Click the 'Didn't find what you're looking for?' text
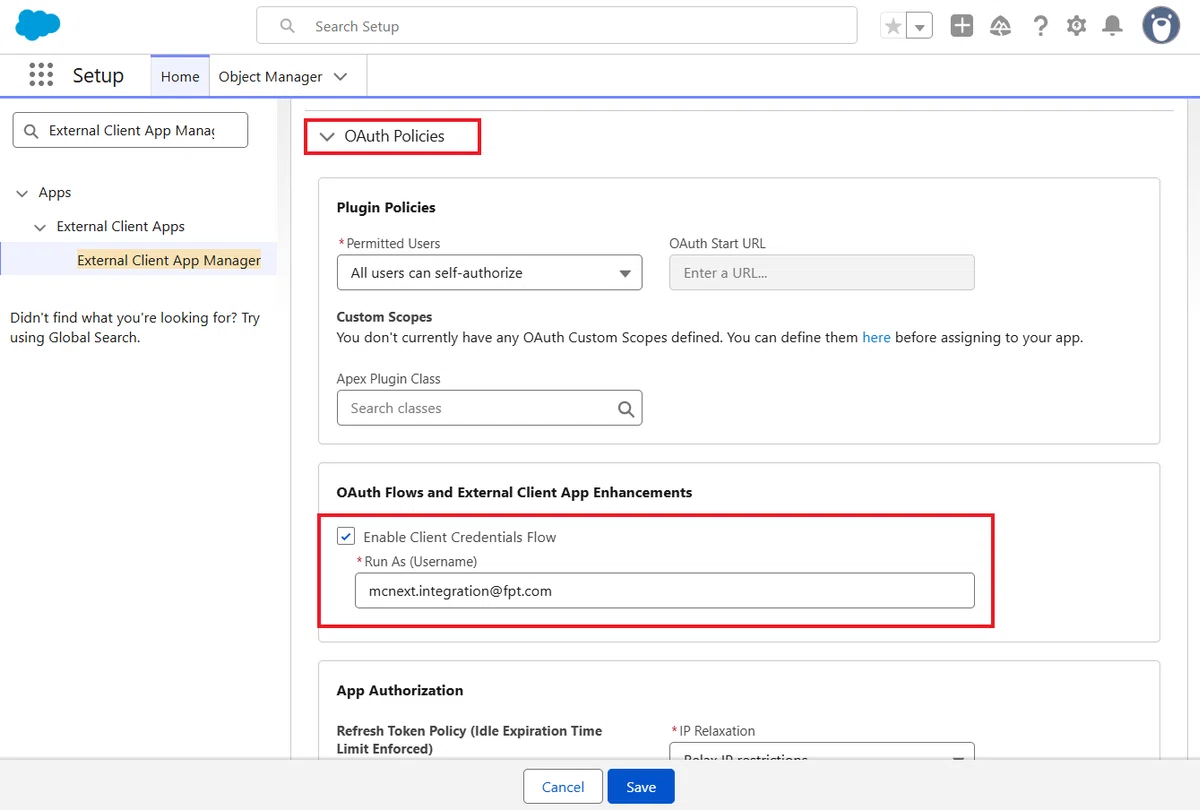1200x810 pixels. [135, 327]
